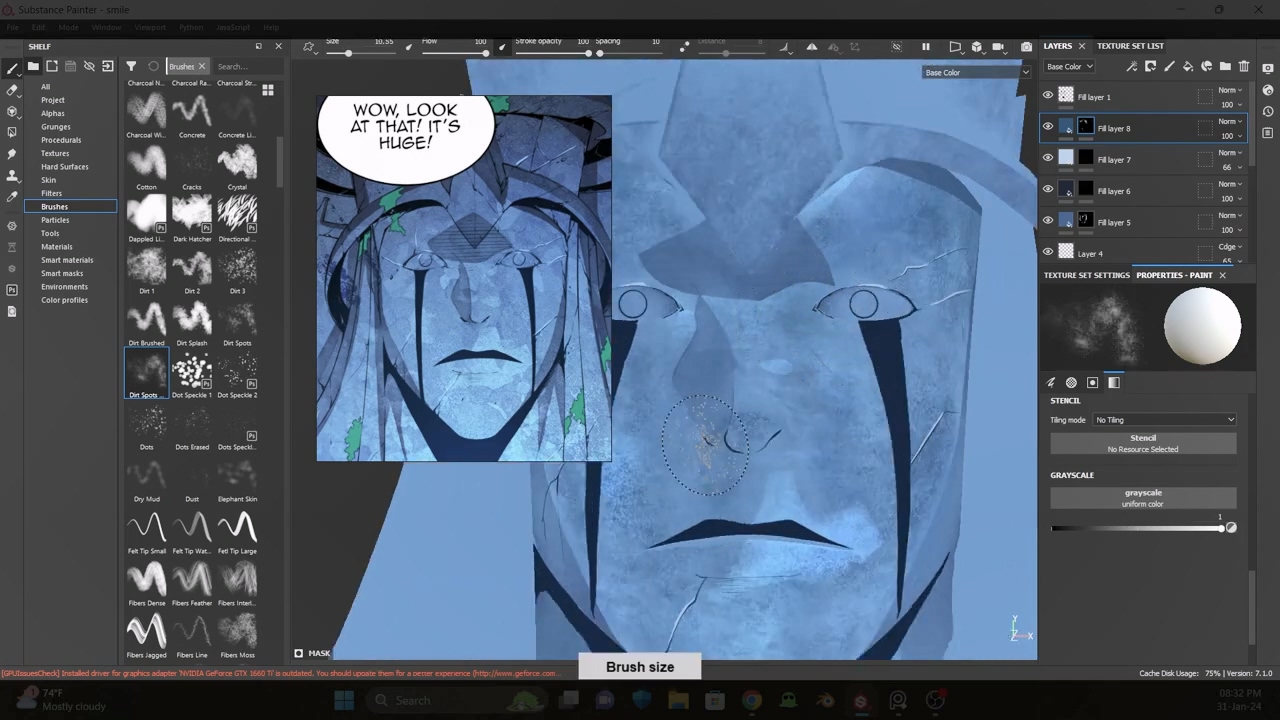This screenshot has height=720, width=1280.
Task: Open the Tiling mode dropdown
Action: tap(1165, 420)
